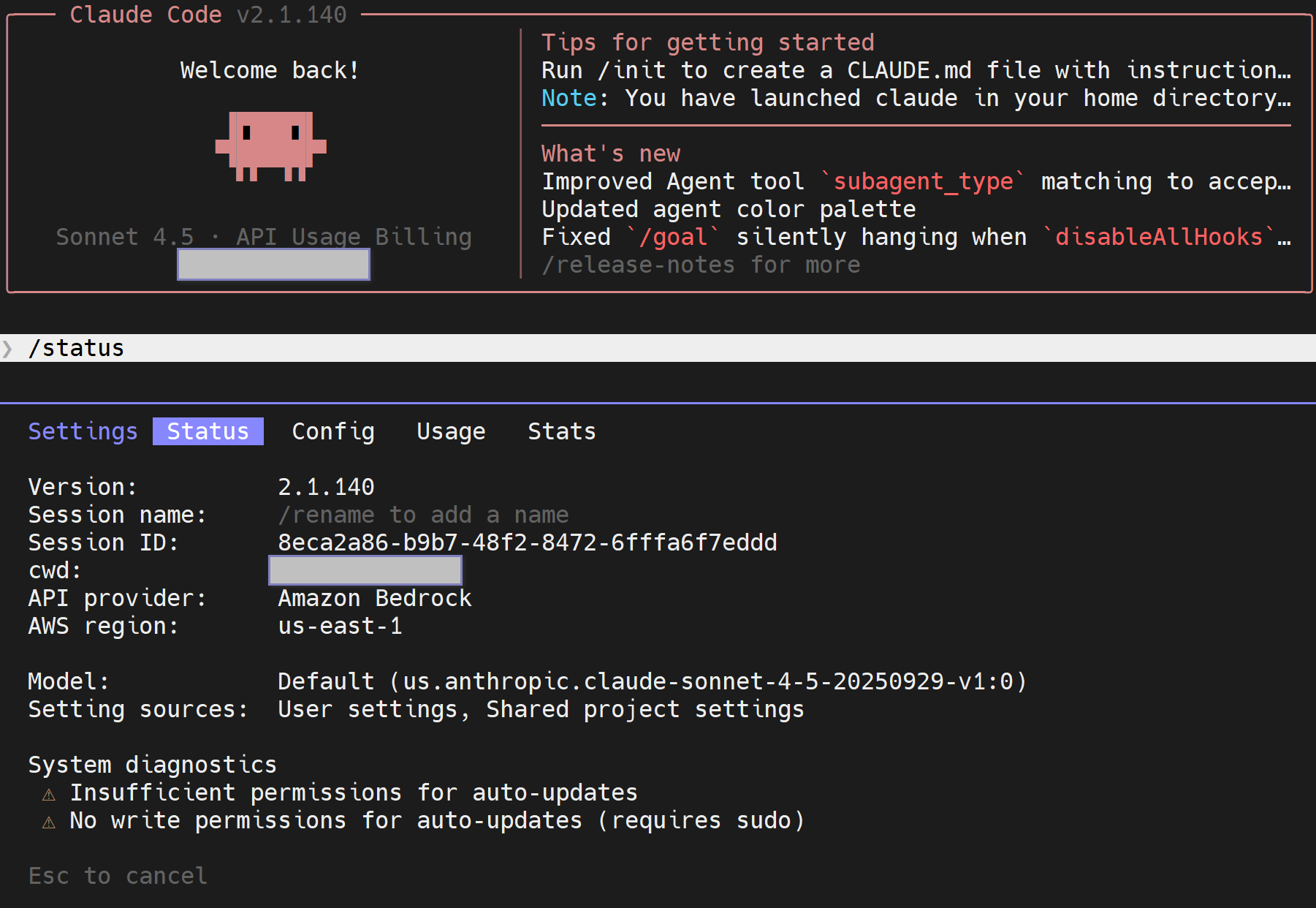Click 'Fixed /goal silently hanging' release note
Screen dimensions: 1316x908
click(916, 237)
